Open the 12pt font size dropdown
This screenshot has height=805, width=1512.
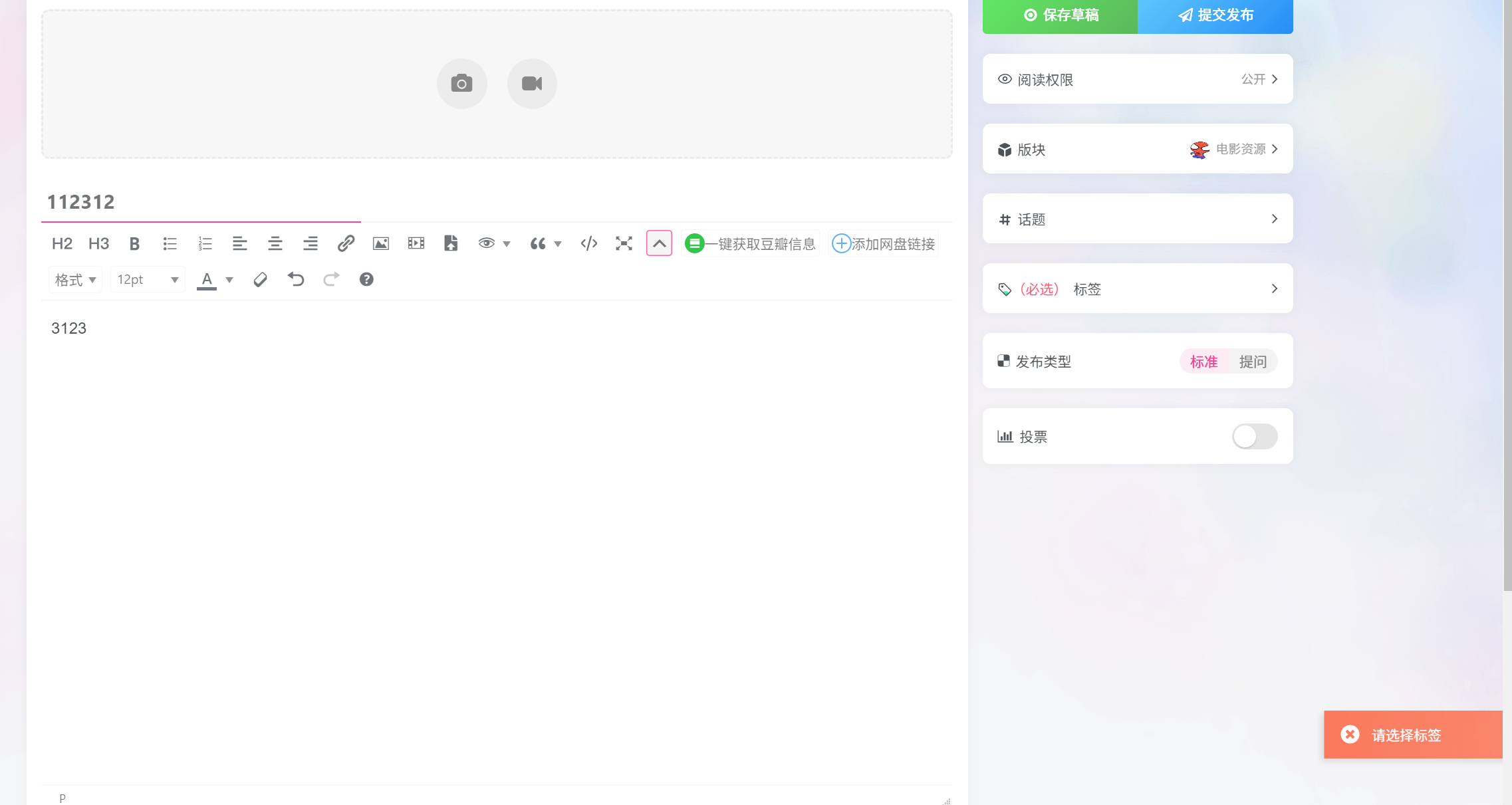pos(148,280)
